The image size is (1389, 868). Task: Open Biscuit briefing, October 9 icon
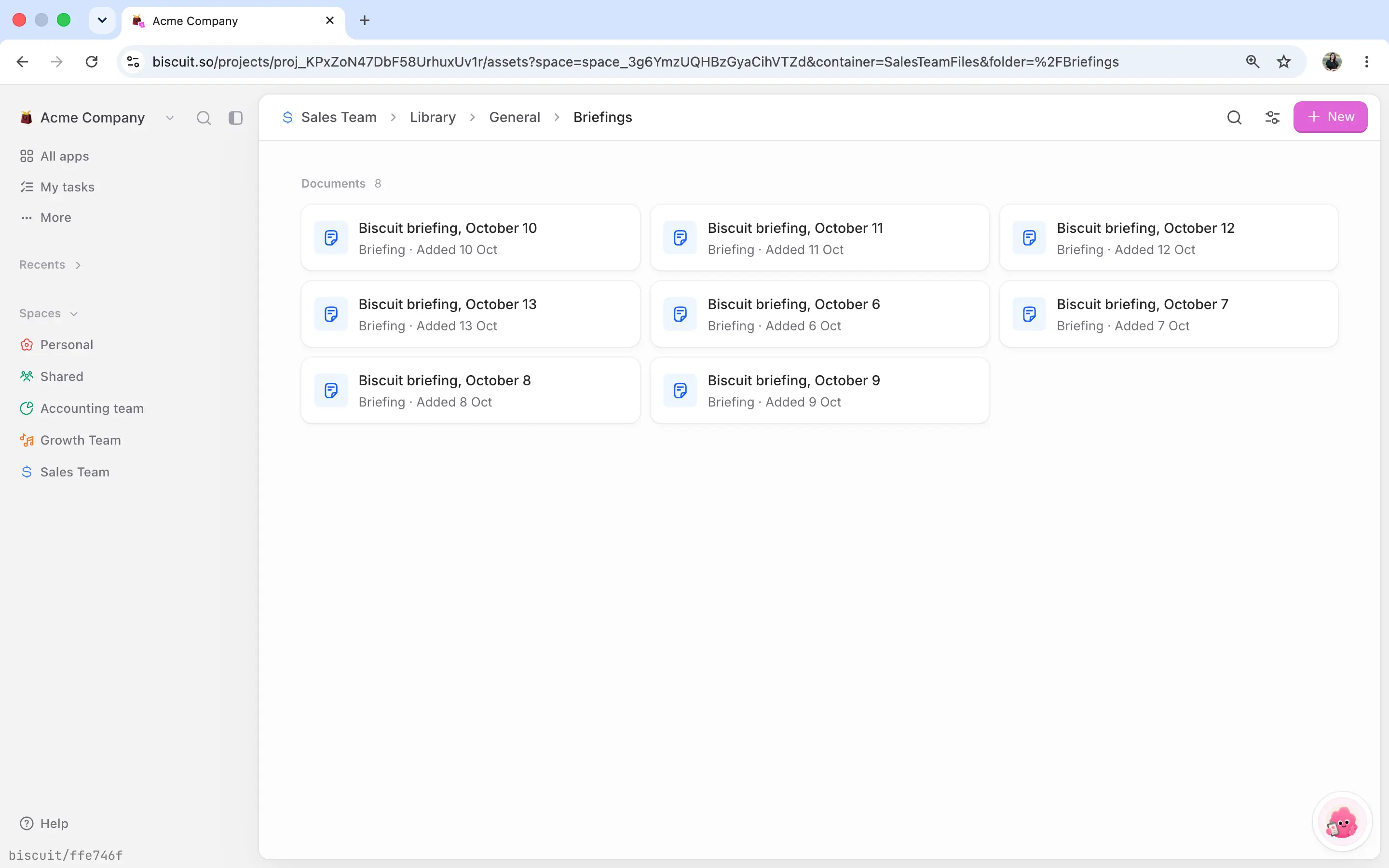[680, 391]
